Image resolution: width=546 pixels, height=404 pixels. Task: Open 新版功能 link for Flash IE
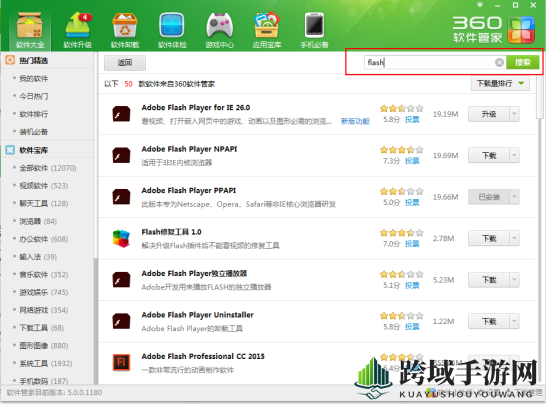[355, 121]
